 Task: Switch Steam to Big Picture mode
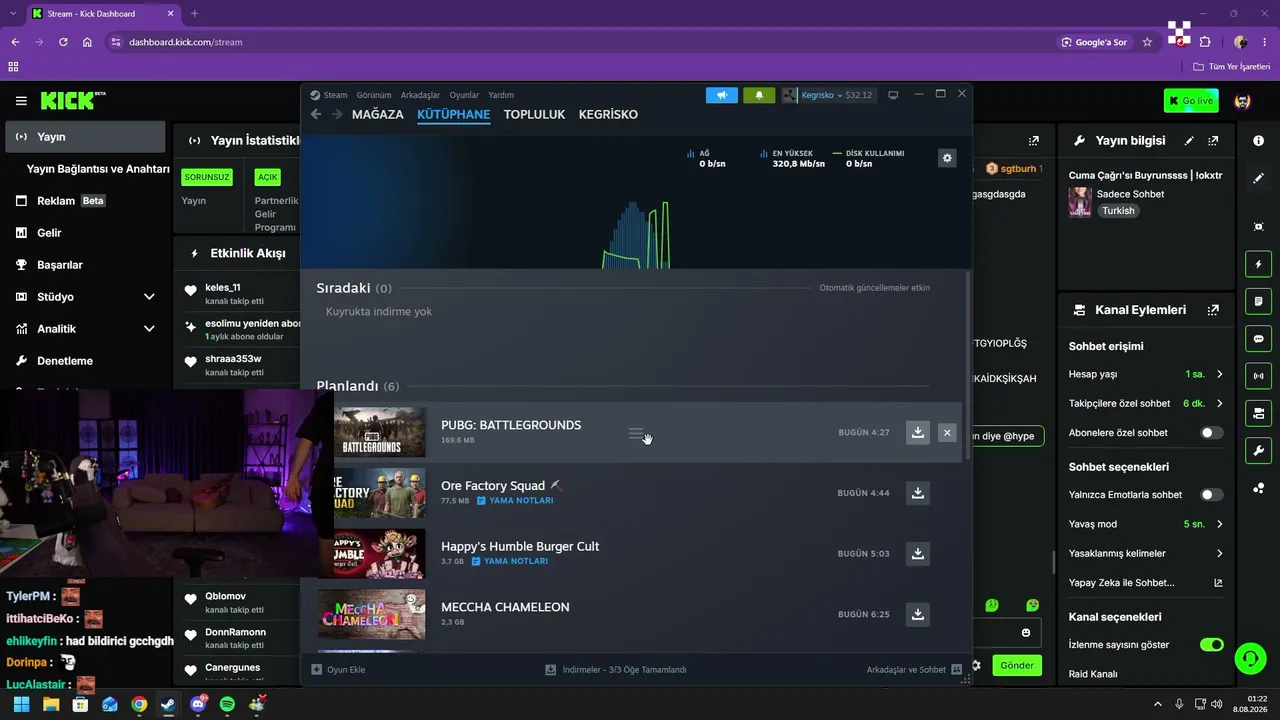(893, 95)
